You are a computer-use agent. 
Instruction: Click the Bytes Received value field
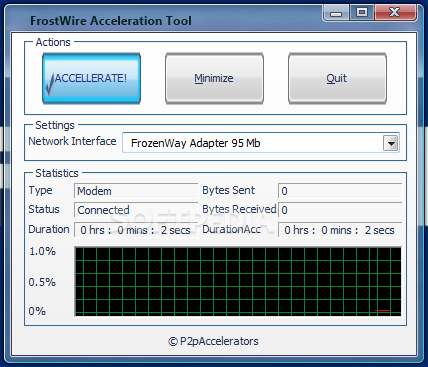pos(340,210)
